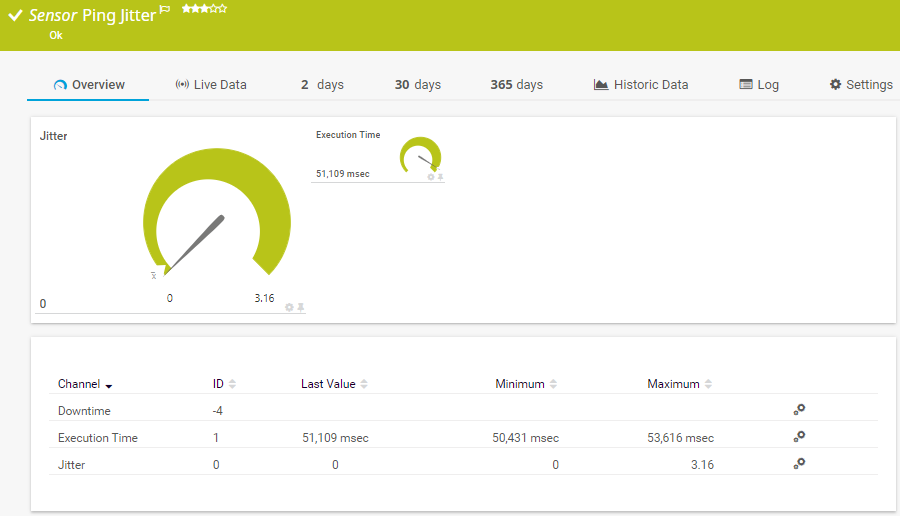Select the Jitter channel name in table

(71, 465)
